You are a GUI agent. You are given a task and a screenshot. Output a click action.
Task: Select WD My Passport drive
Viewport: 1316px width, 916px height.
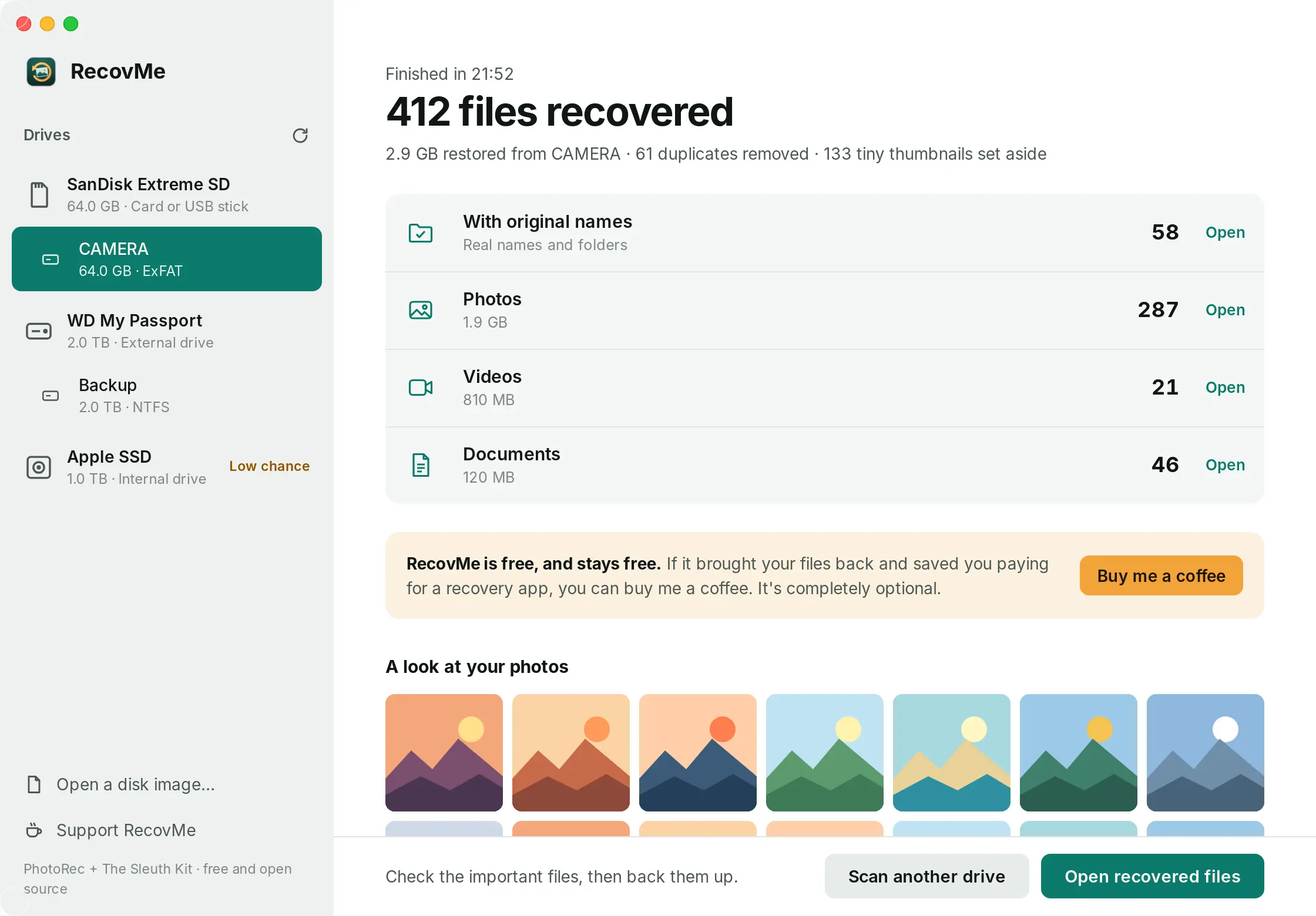pyautogui.click(x=167, y=331)
